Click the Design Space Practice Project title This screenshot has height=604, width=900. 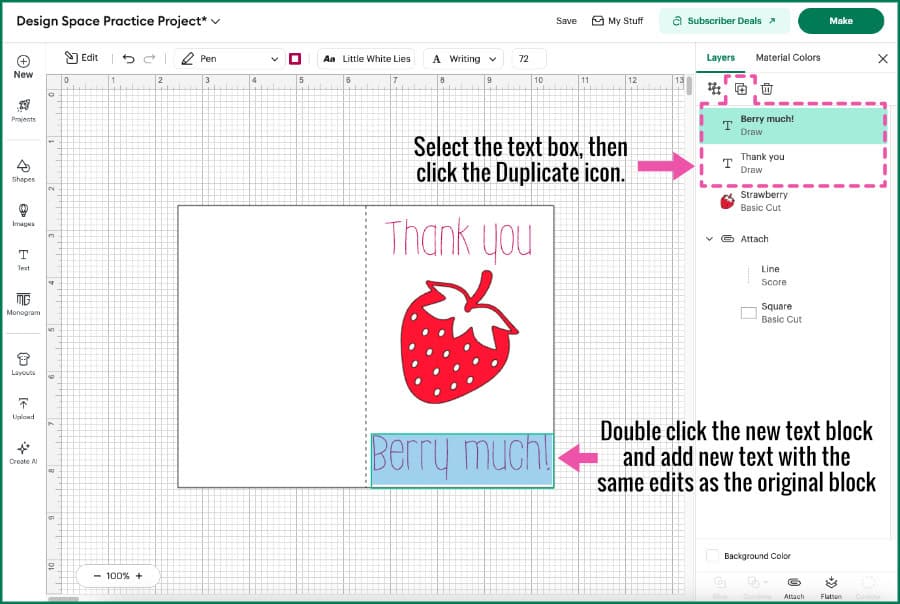coord(111,21)
